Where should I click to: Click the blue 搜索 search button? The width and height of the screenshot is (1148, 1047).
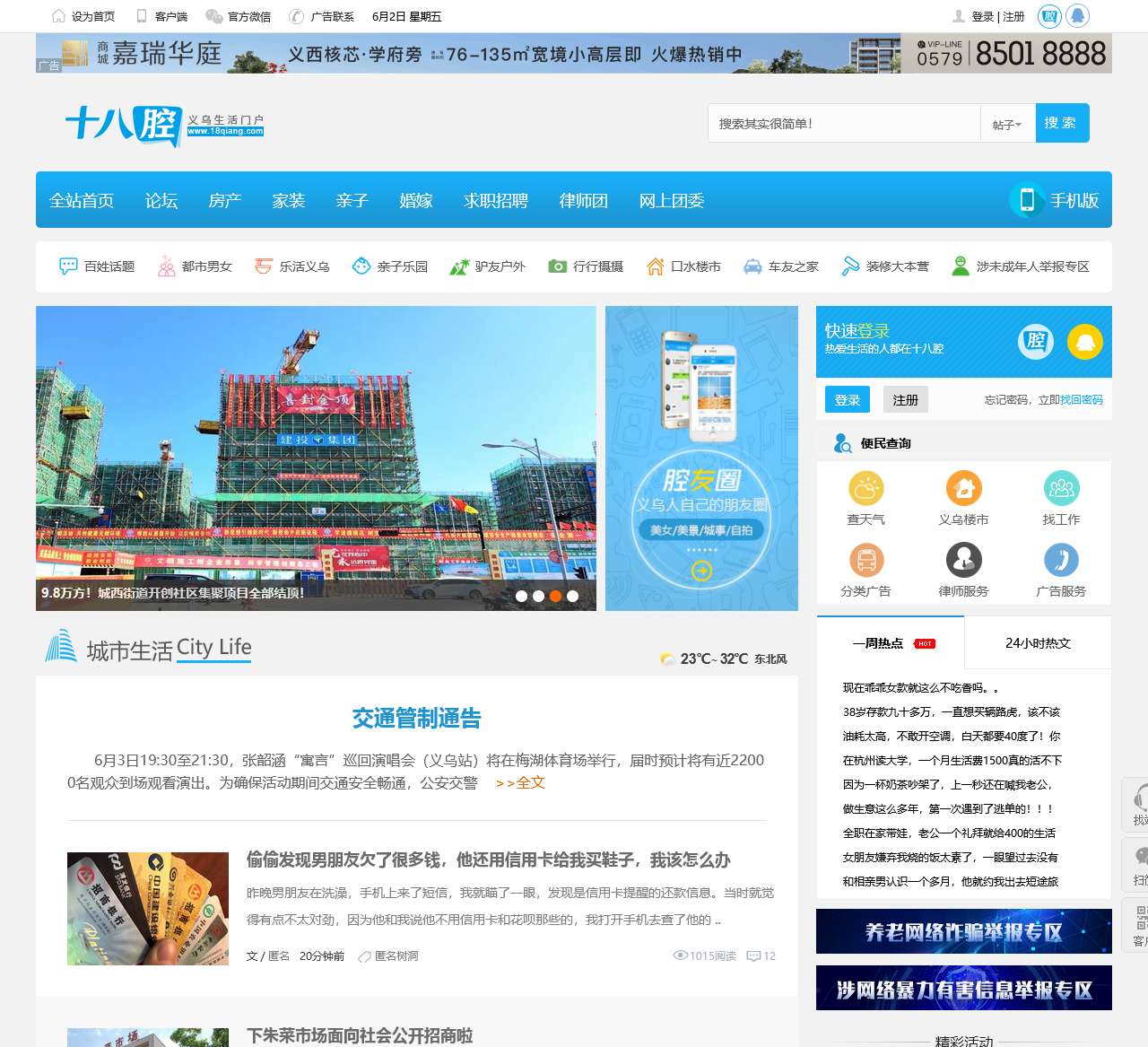click(x=1062, y=123)
